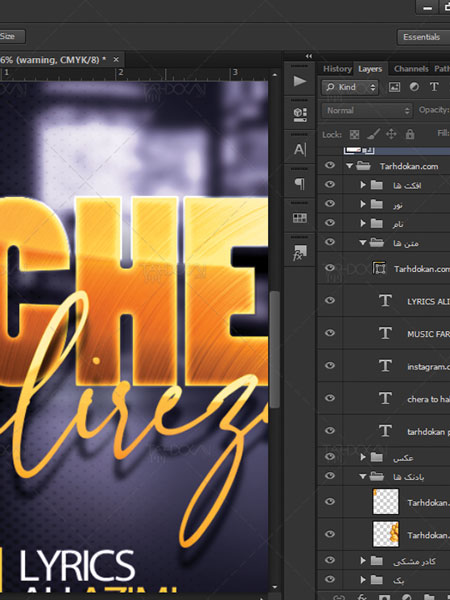Click the عکس group folder icon
This screenshot has height=600, width=450.
click(377, 457)
